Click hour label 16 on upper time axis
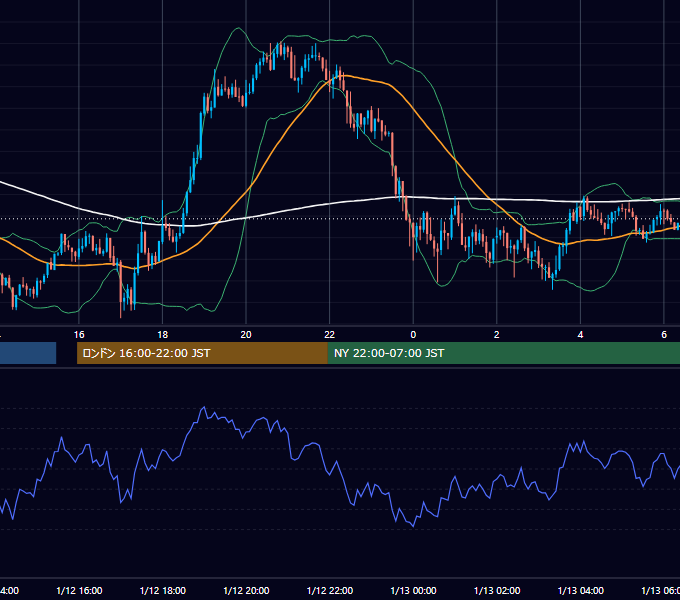 click(79, 335)
